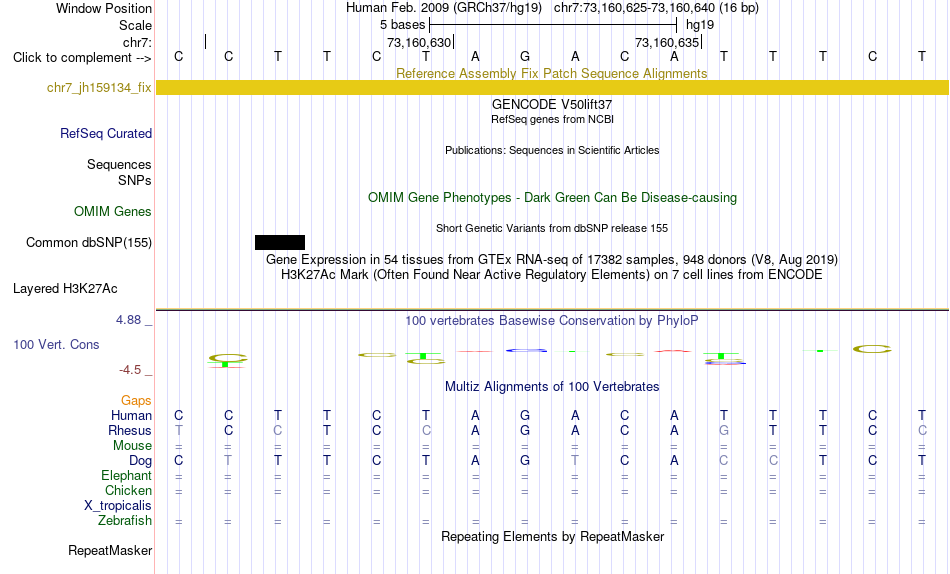Screen dimensions: 950x574
Task: Click the 4.88 PhyloP upper scale value
Action: [x=128, y=319]
